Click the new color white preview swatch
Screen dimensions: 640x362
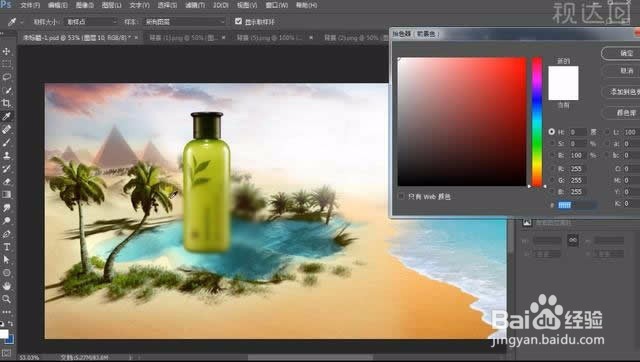click(x=563, y=75)
